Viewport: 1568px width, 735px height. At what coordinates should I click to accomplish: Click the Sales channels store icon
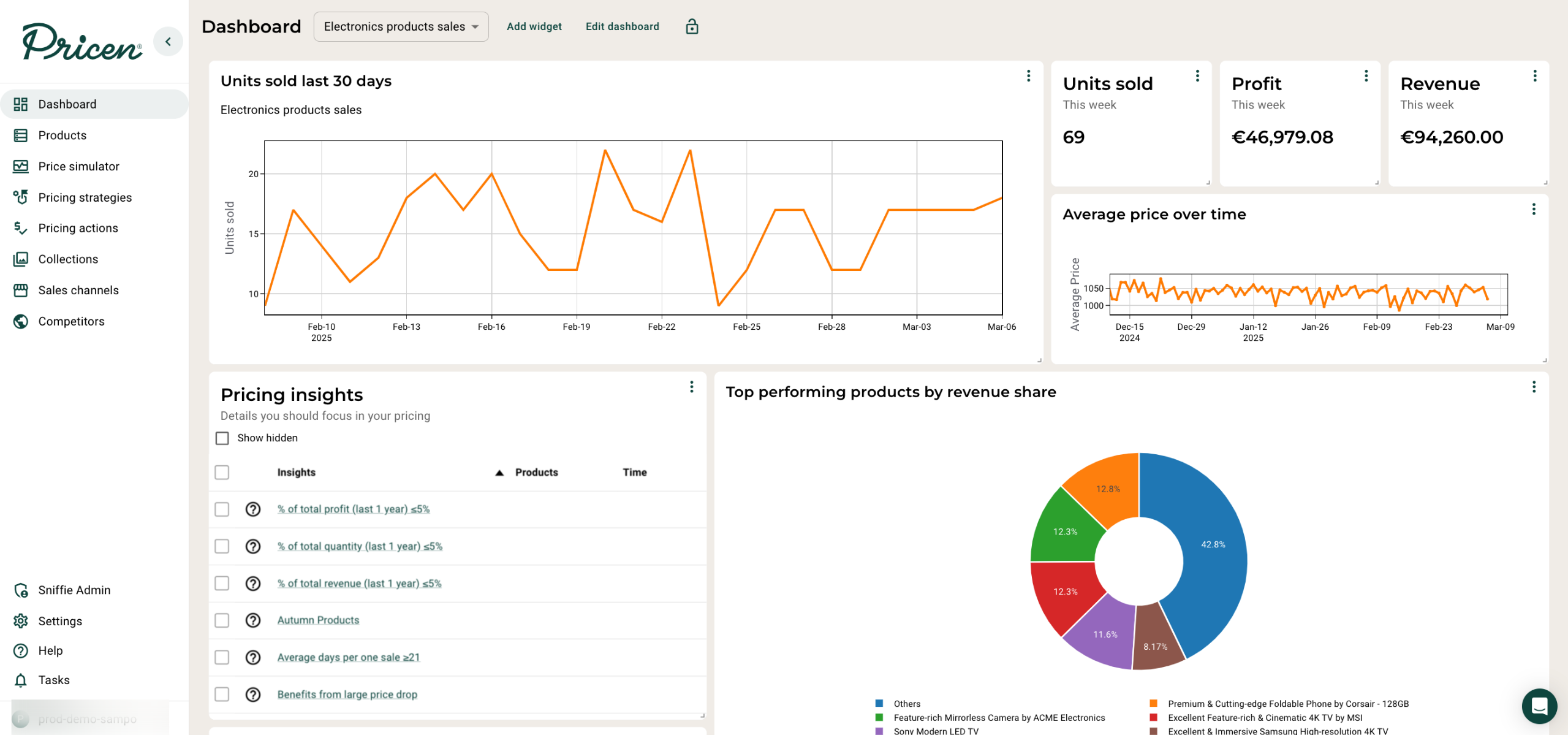click(x=21, y=290)
